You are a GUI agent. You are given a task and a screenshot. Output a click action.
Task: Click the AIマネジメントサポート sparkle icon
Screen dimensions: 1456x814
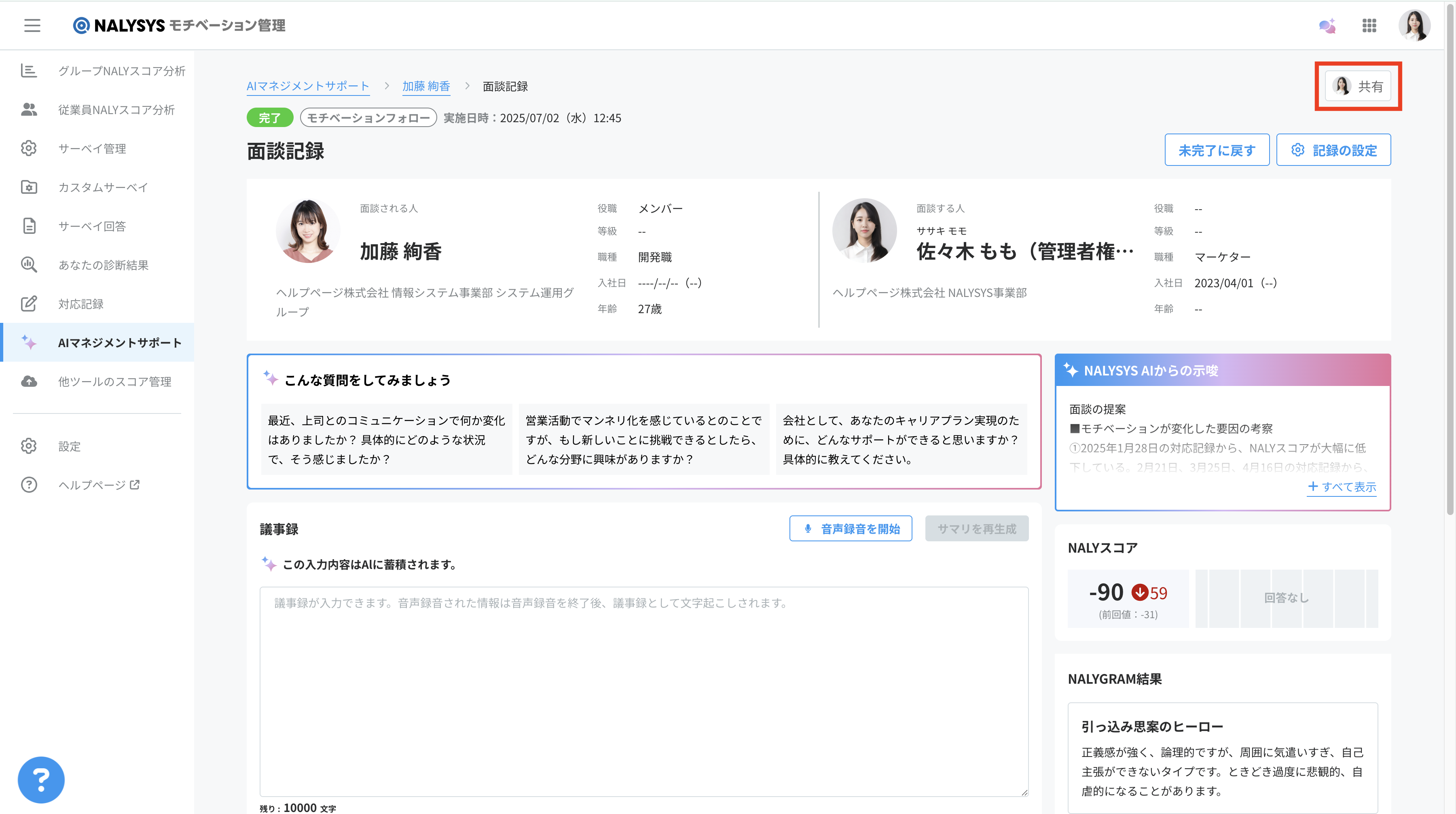(x=29, y=342)
